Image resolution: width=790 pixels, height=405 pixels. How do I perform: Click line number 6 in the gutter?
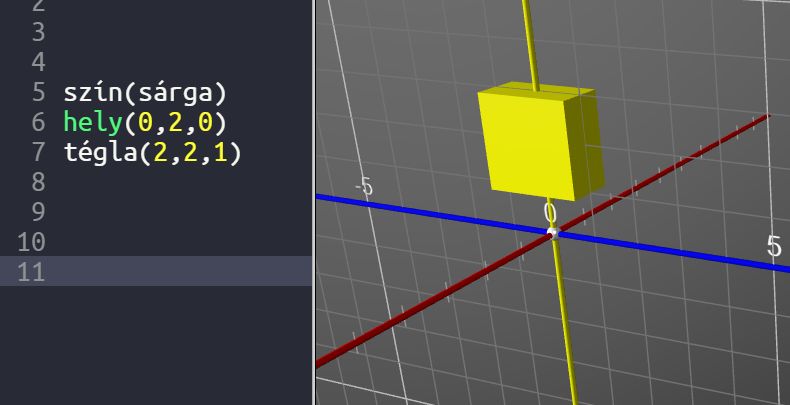point(38,123)
